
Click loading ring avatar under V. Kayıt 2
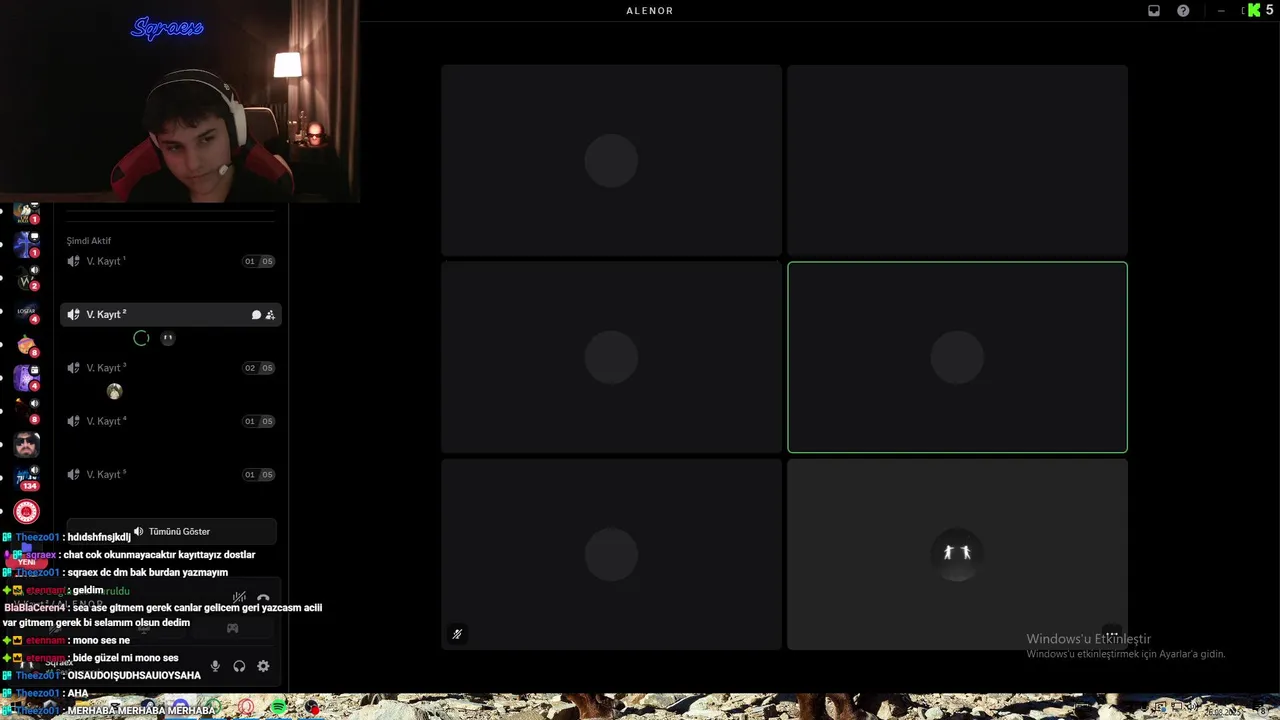141,338
